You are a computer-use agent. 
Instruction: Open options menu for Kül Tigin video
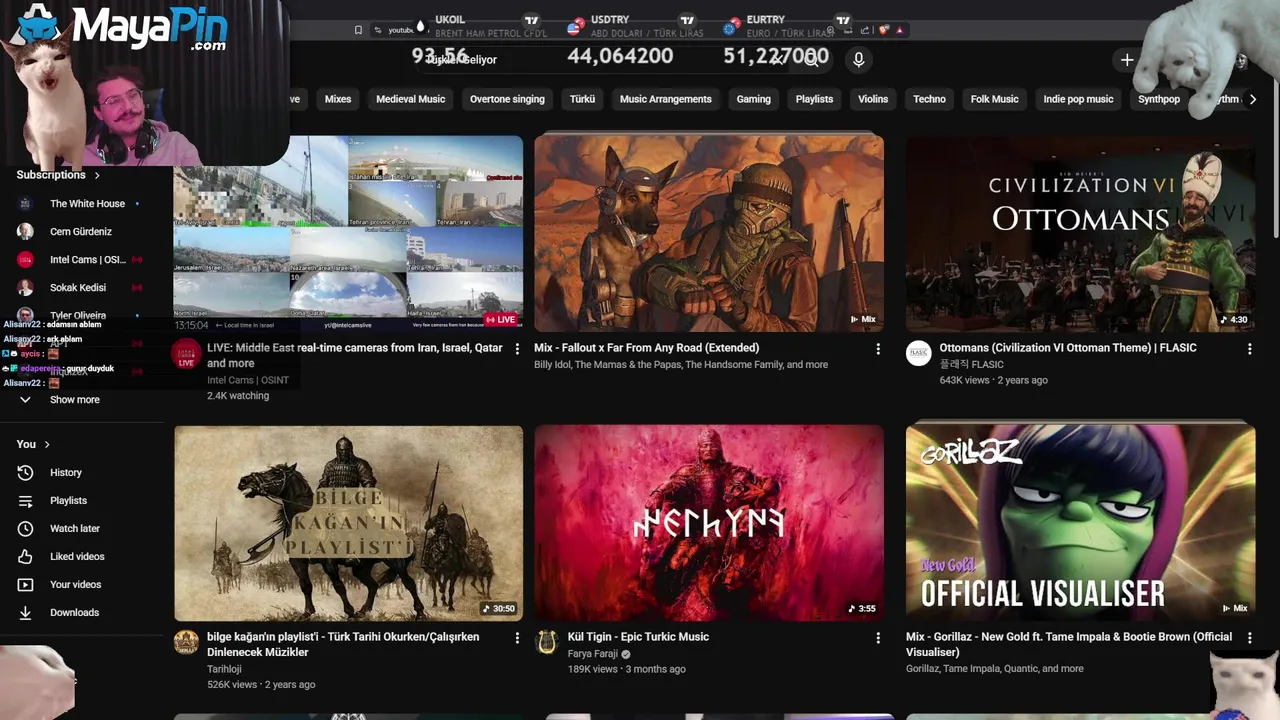point(878,637)
